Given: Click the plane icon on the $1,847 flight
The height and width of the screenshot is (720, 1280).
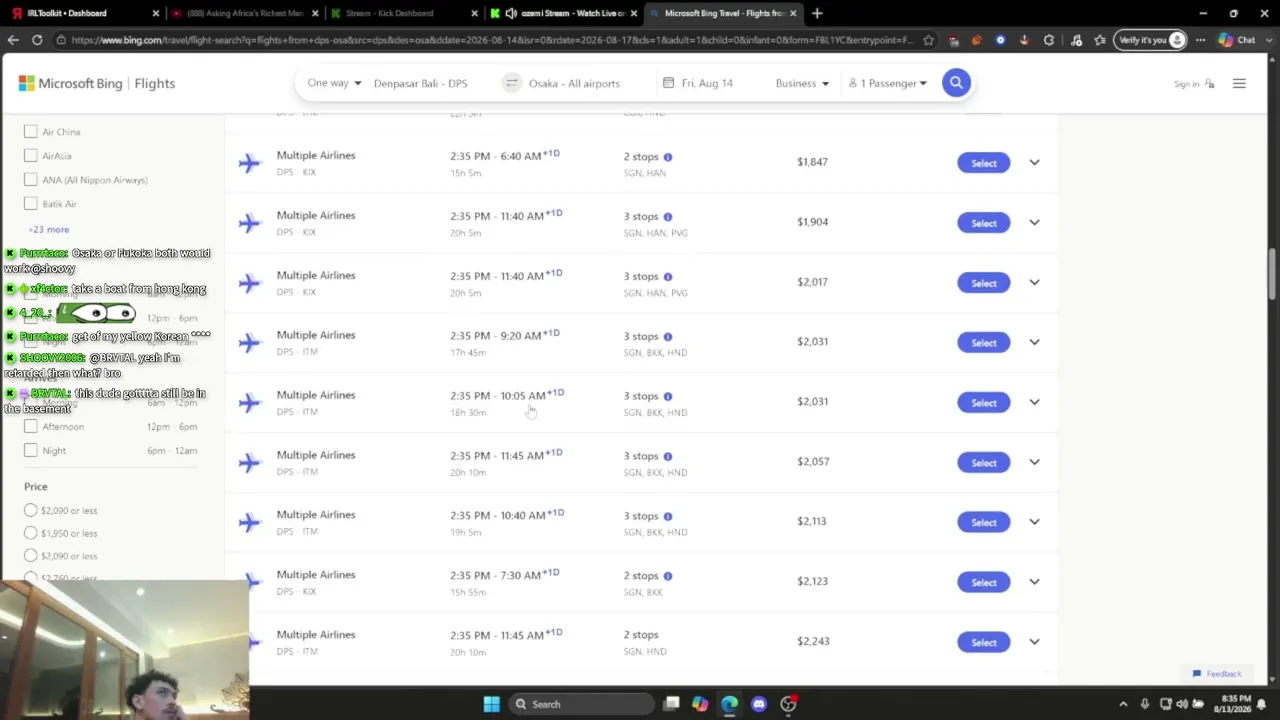Looking at the screenshot, I should tap(250, 163).
